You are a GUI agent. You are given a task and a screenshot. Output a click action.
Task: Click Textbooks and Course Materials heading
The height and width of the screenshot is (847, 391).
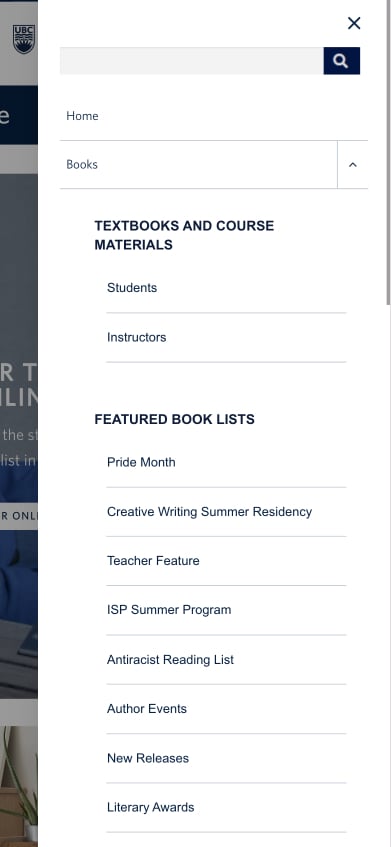click(184, 235)
